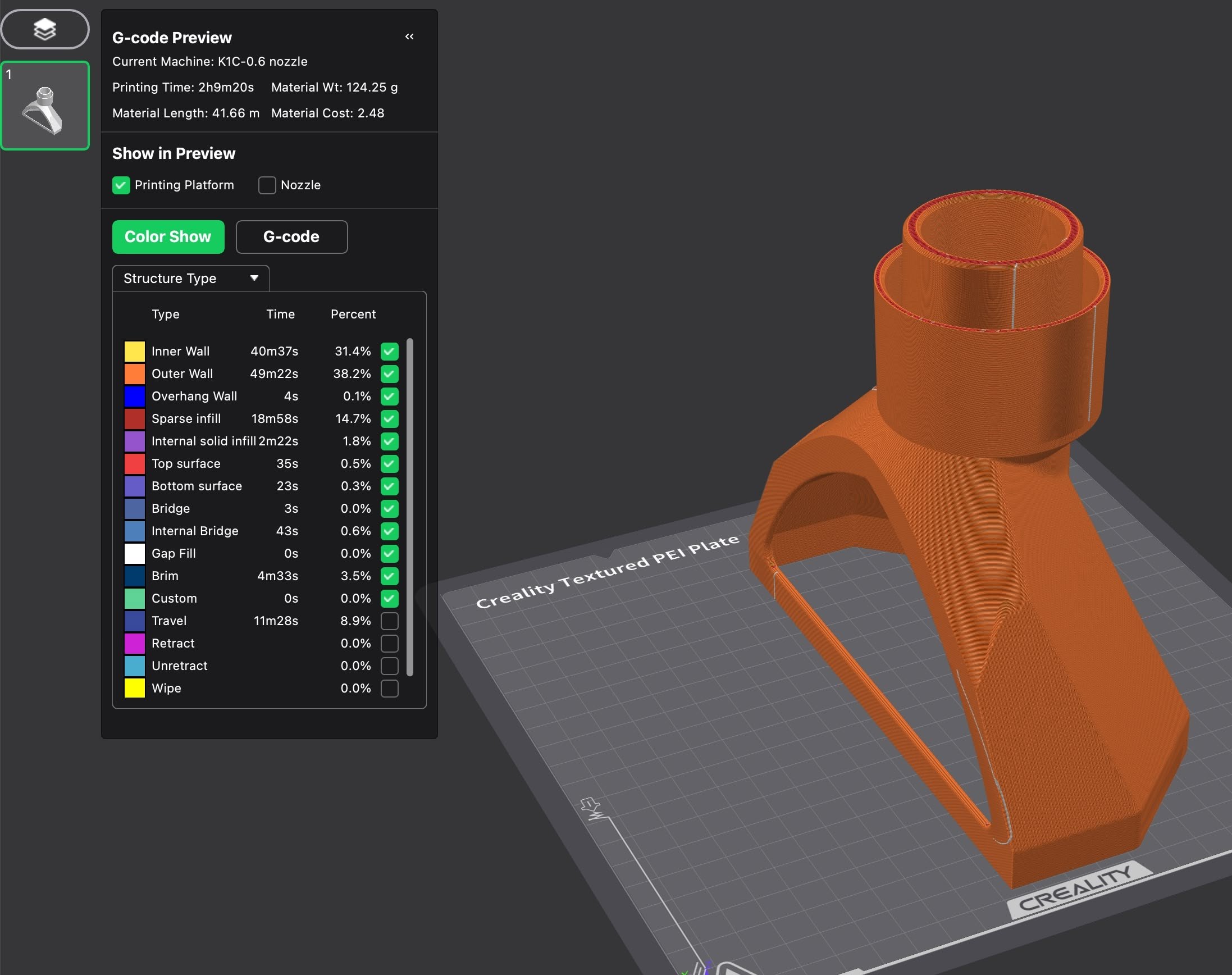Collapse the G-code Preview panel chevron
This screenshot has width=1232, height=975.
coord(409,37)
